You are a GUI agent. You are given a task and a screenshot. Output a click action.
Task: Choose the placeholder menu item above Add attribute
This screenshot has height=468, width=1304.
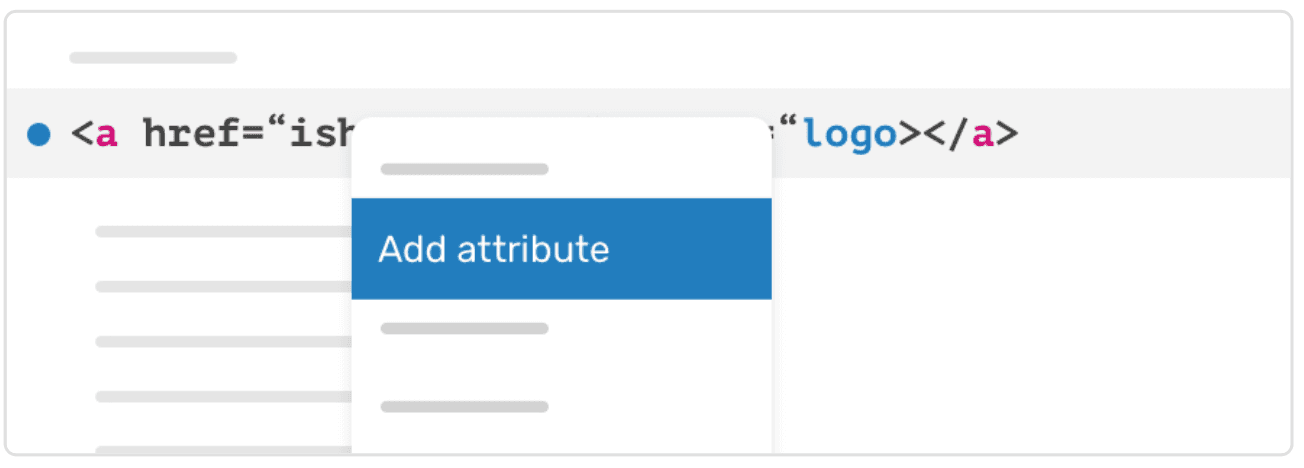pyautogui.click(x=464, y=169)
